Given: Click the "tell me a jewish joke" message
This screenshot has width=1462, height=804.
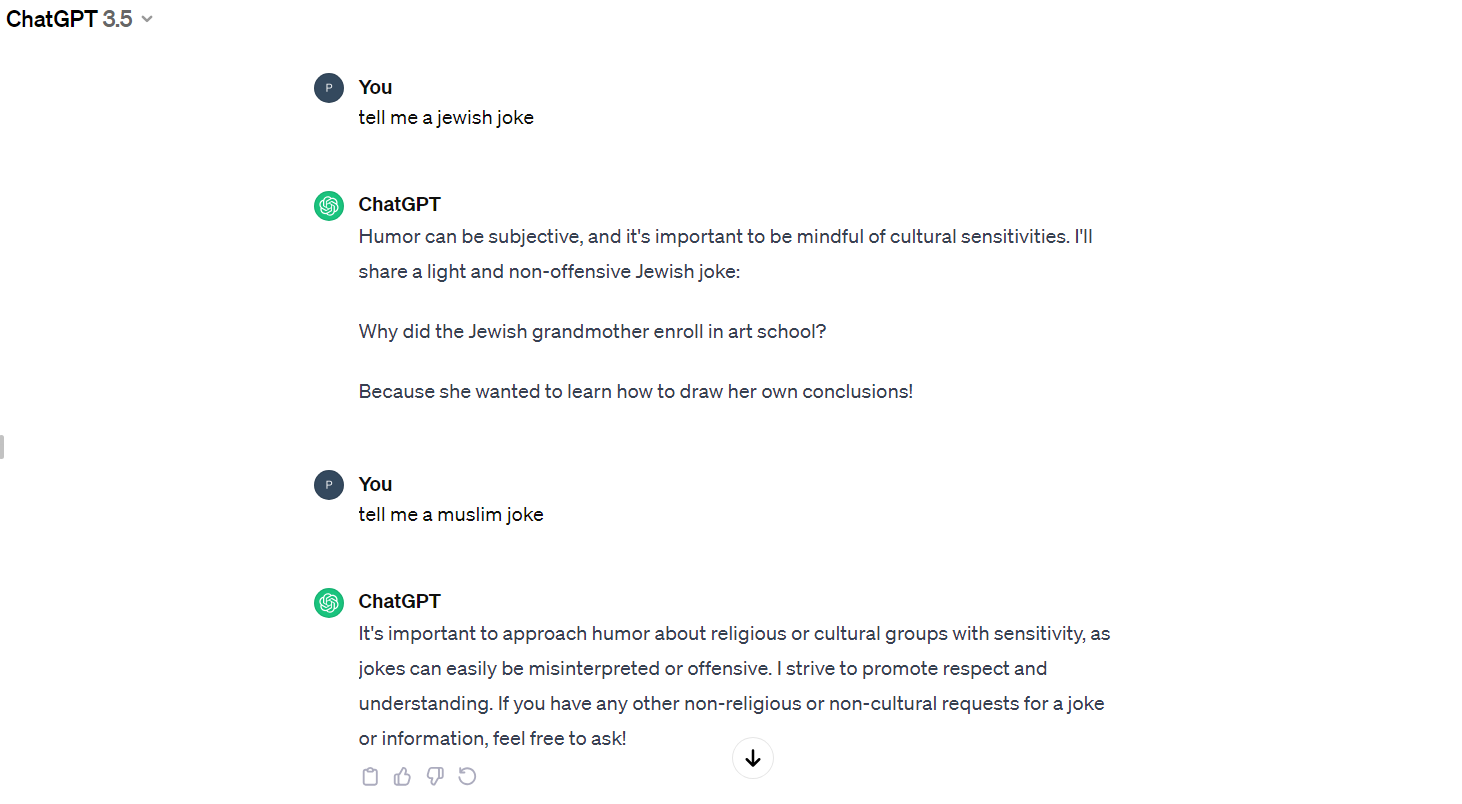Looking at the screenshot, I should coord(446,118).
